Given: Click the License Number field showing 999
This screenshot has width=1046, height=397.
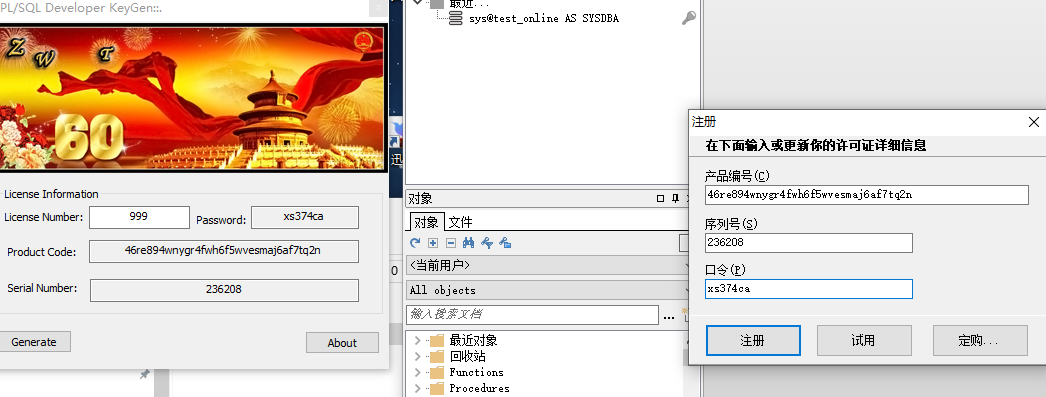Looking at the screenshot, I should 139,217.
